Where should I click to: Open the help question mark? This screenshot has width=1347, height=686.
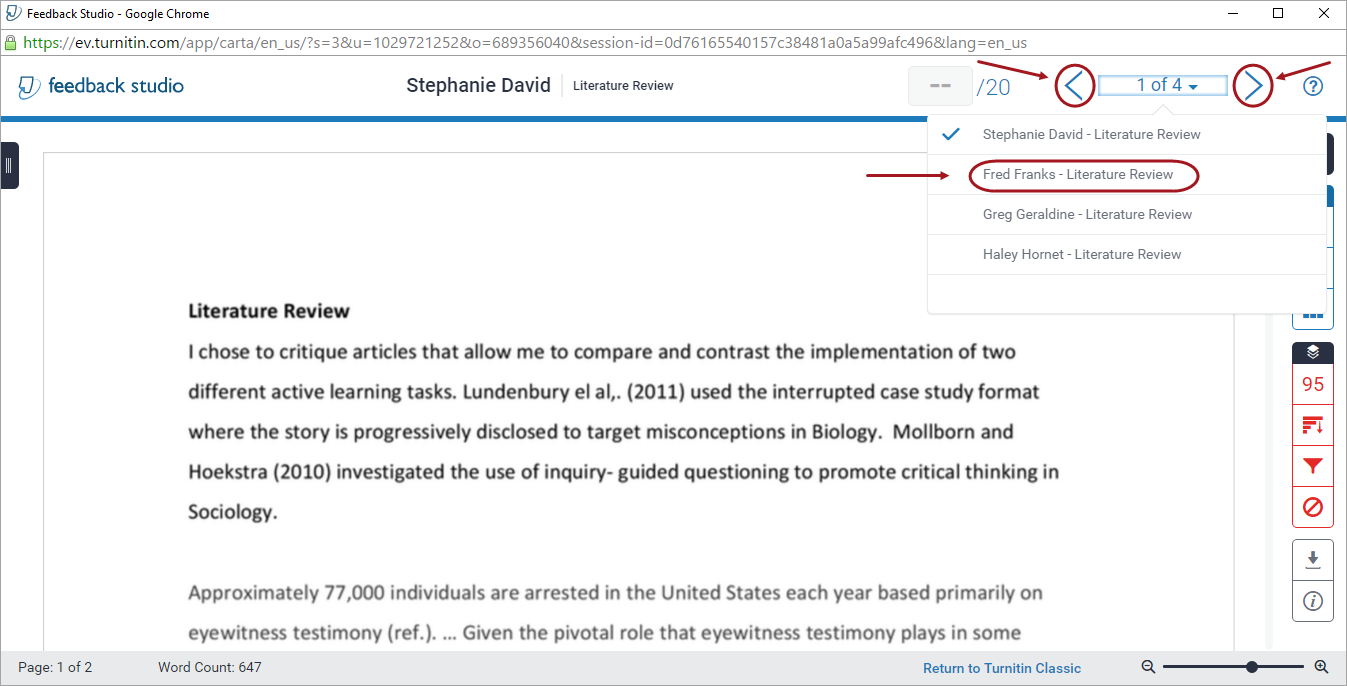pyautogui.click(x=1313, y=86)
